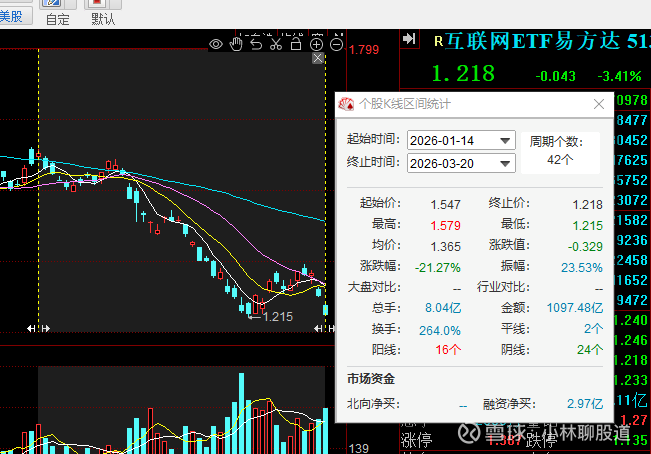Zoom out with the minus circle icon
This screenshot has width=651, height=454.
click(x=337, y=44)
